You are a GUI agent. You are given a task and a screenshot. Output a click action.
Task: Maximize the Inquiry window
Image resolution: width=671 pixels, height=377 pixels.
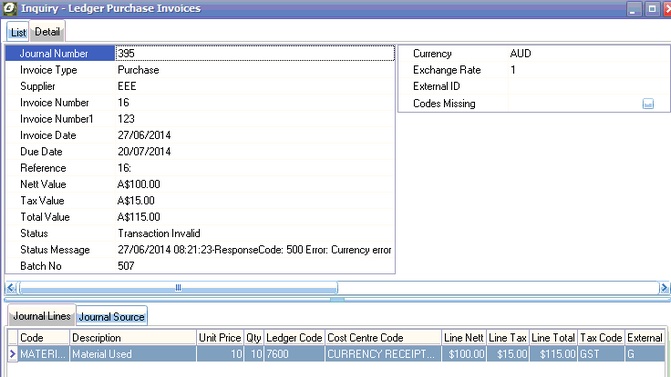652,9
